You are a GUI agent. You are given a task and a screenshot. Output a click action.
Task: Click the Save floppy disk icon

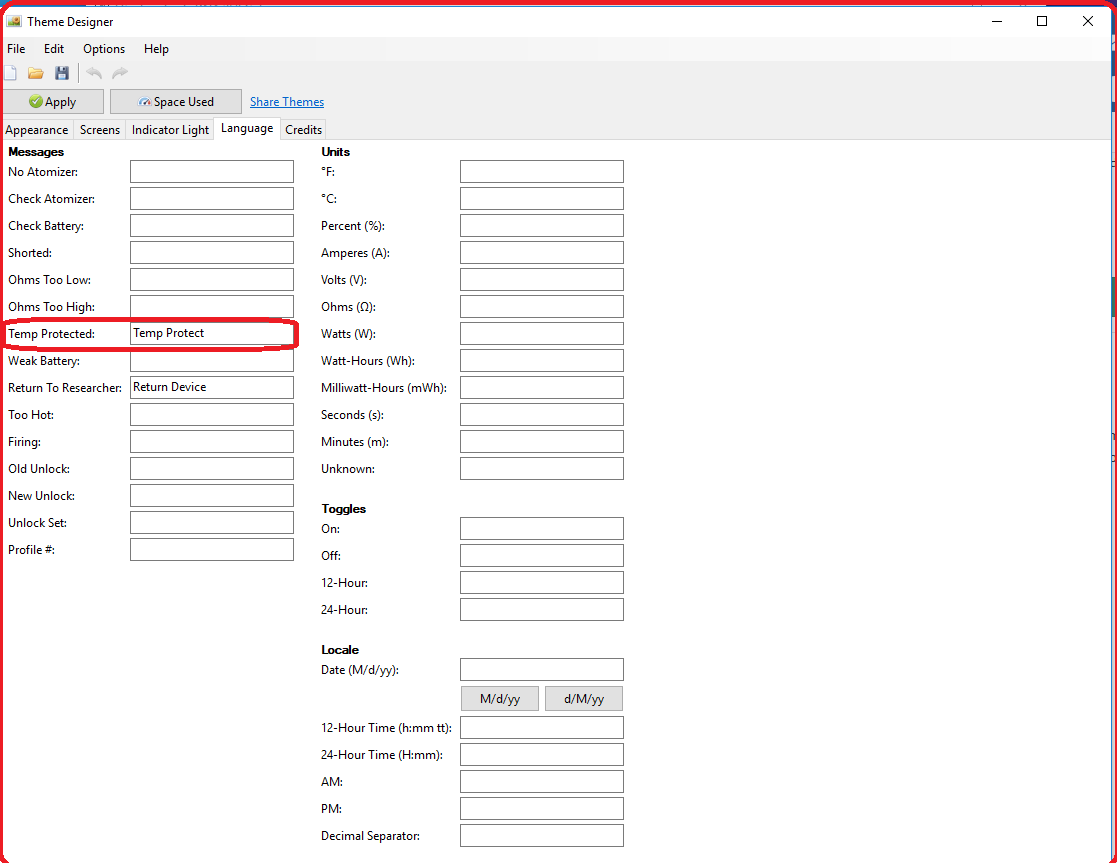(62, 73)
